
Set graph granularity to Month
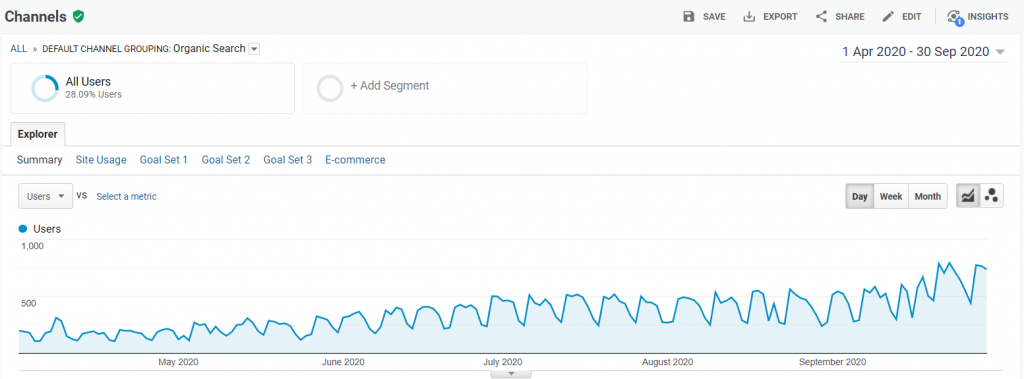[x=927, y=196]
